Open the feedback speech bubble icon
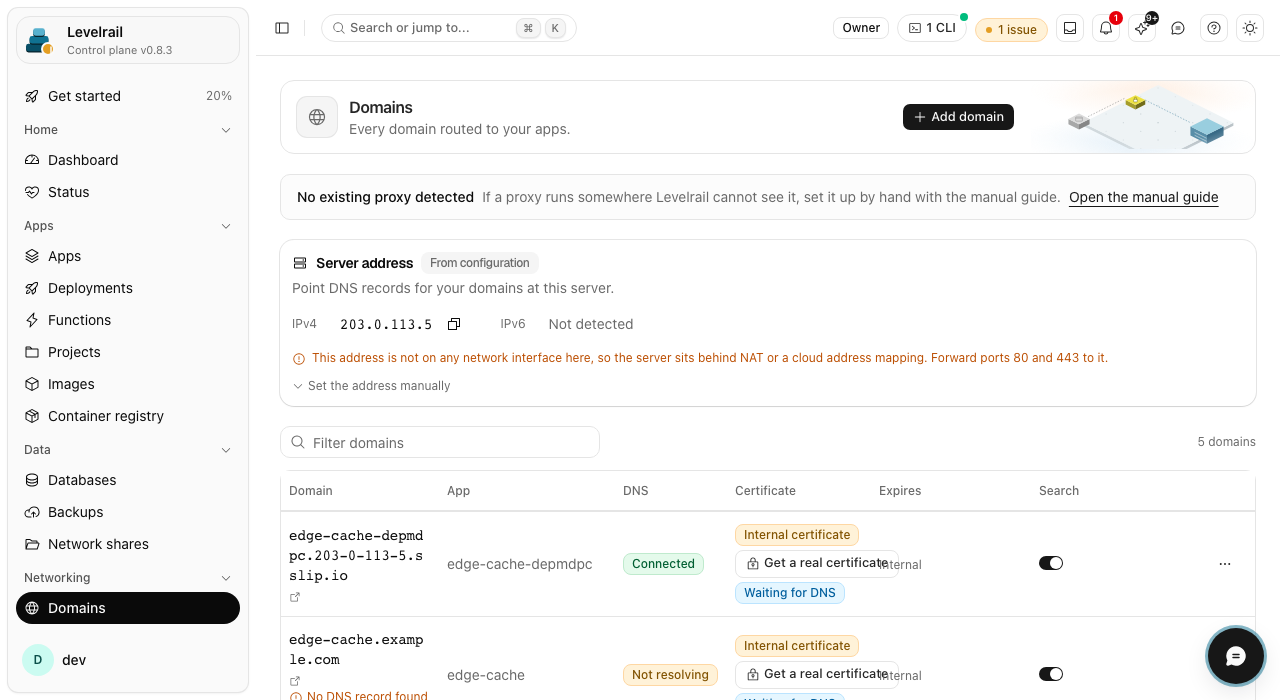 point(1178,28)
